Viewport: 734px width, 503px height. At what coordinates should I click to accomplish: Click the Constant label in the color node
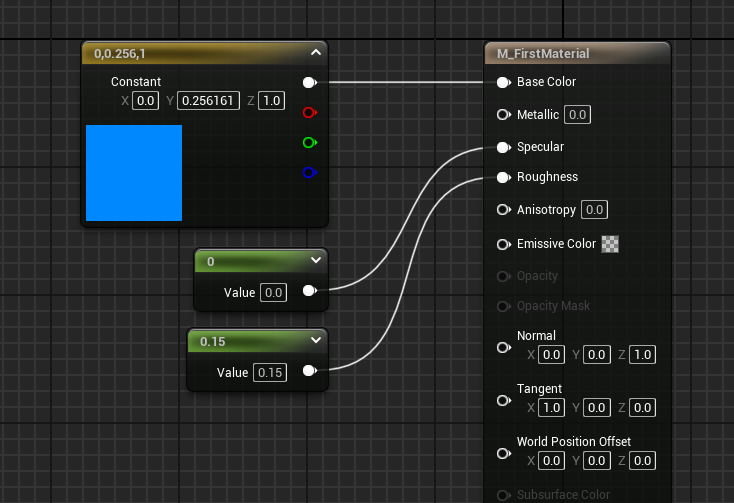coord(136,82)
